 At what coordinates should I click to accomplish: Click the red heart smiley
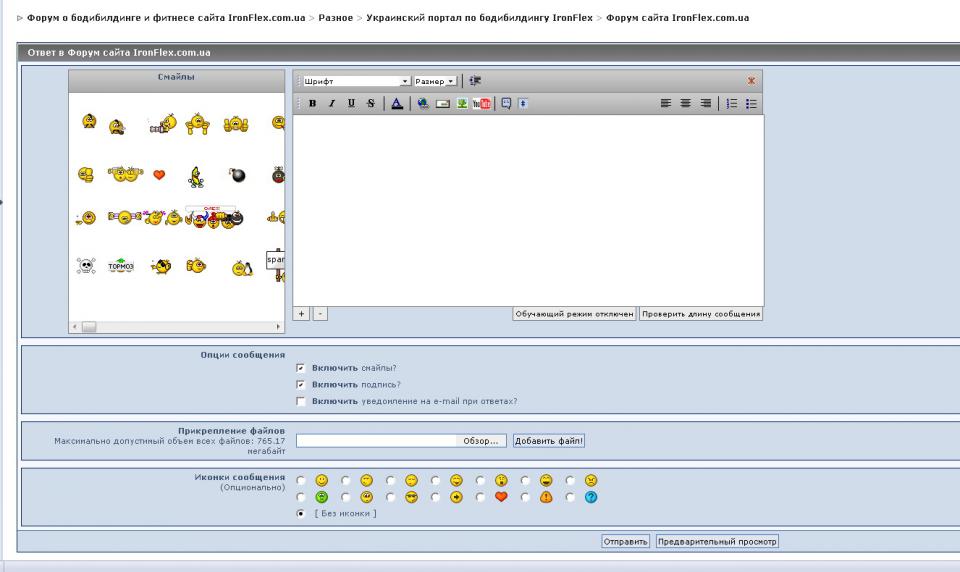158,175
